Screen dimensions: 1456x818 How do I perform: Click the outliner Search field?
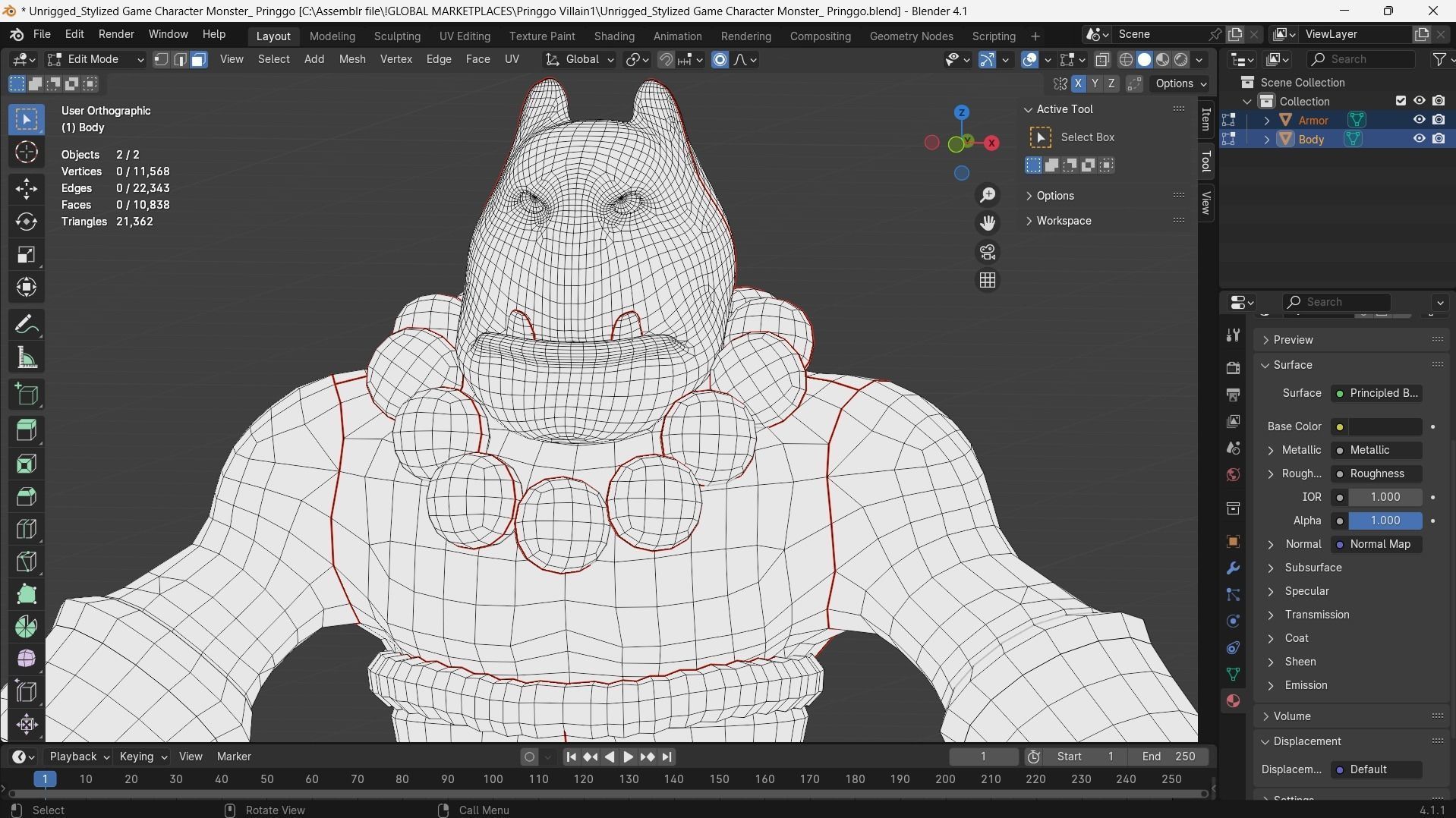pyautogui.click(x=1361, y=60)
